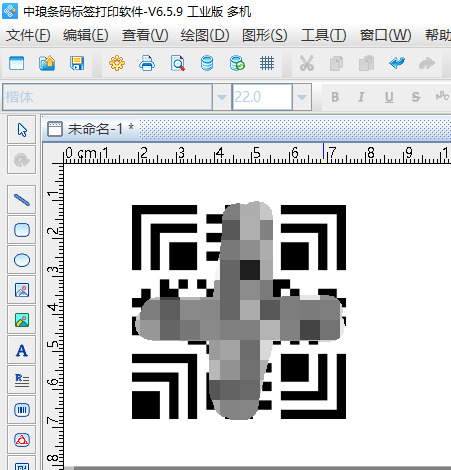Image resolution: width=451 pixels, height=470 pixels.
Task: Click the grayed rotate tool in sidebar
Action: [22, 160]
